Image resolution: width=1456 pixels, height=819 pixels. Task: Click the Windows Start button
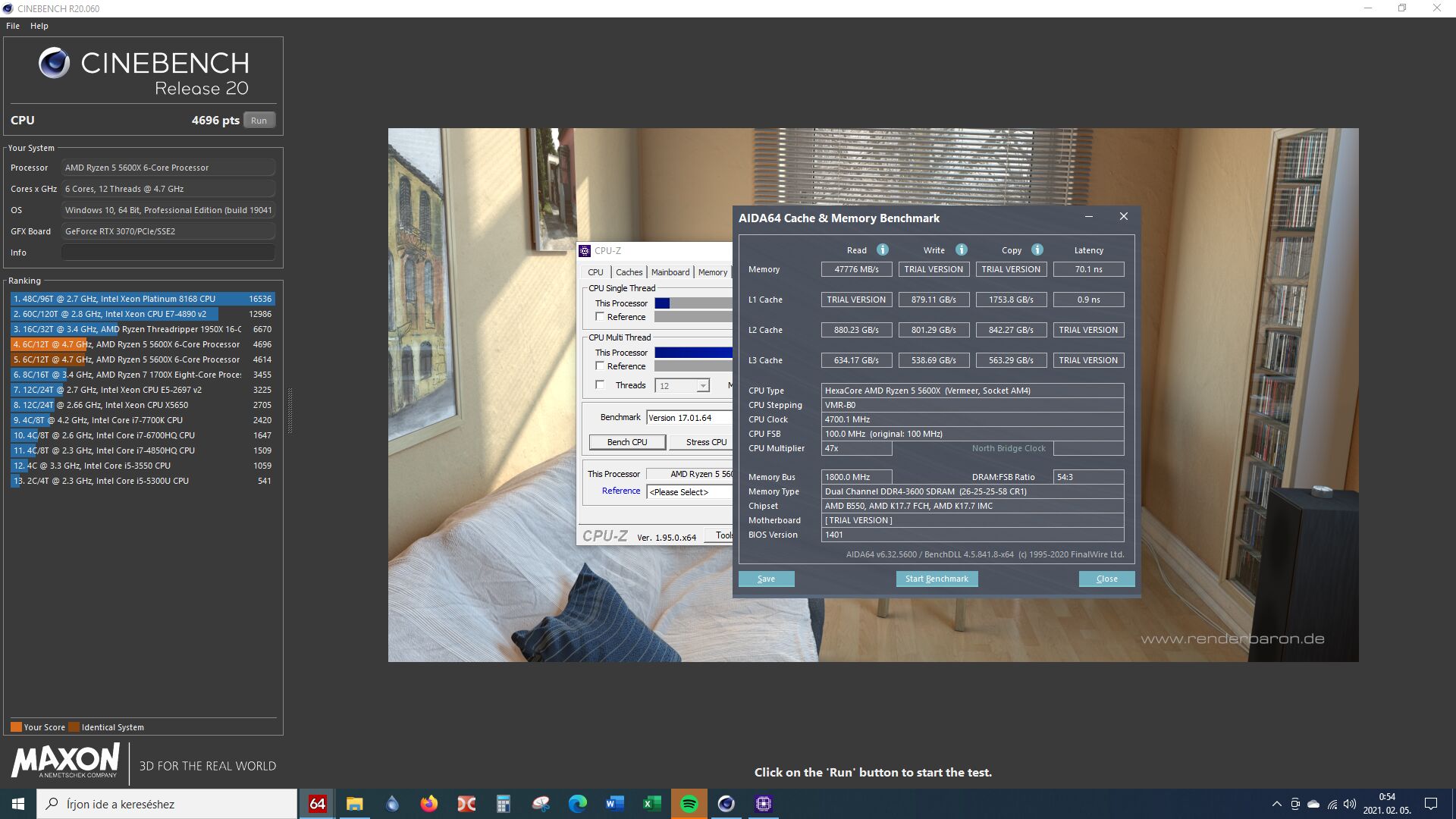click(18, 804)
